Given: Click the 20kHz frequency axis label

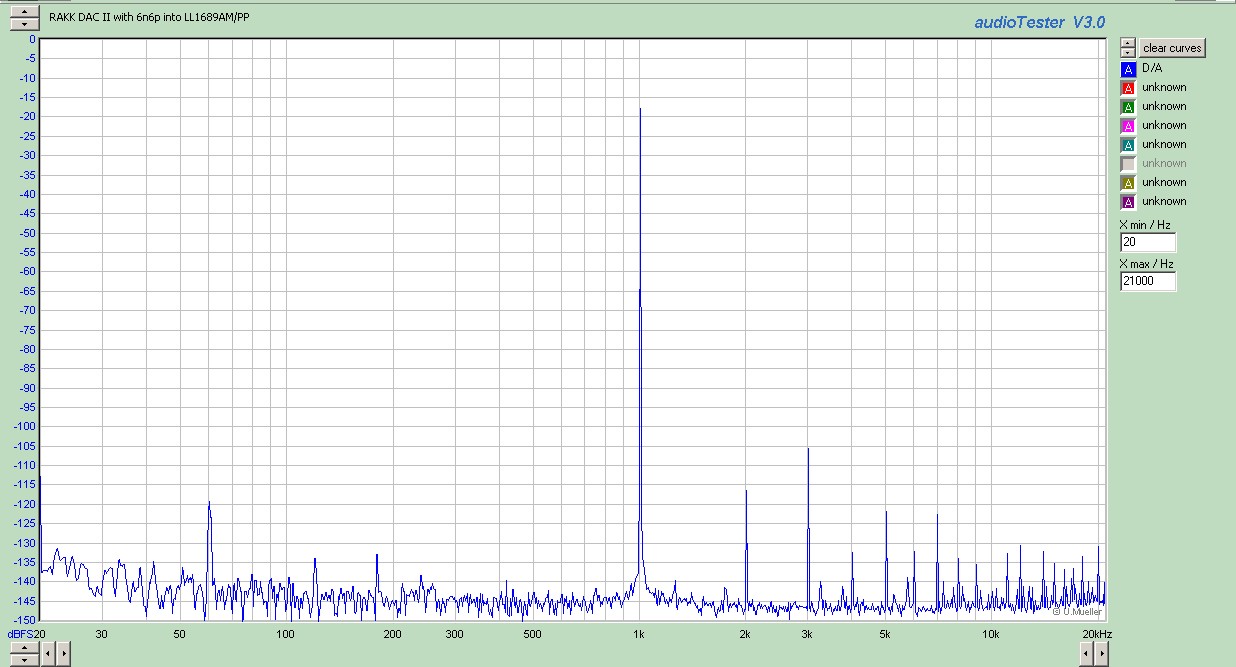Looking at the screenshot, I should [1095, 634].
